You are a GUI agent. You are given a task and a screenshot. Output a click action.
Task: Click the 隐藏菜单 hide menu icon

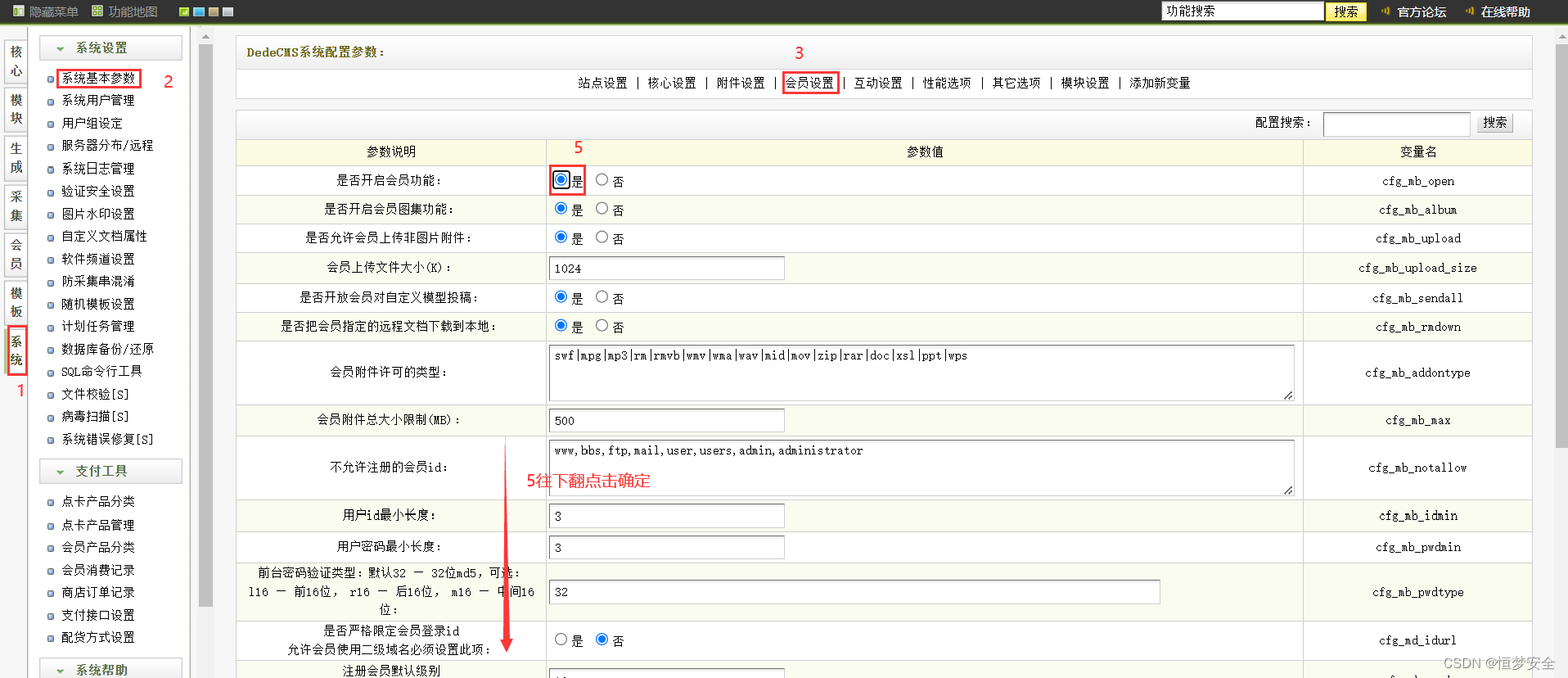(x=19, y=11)
